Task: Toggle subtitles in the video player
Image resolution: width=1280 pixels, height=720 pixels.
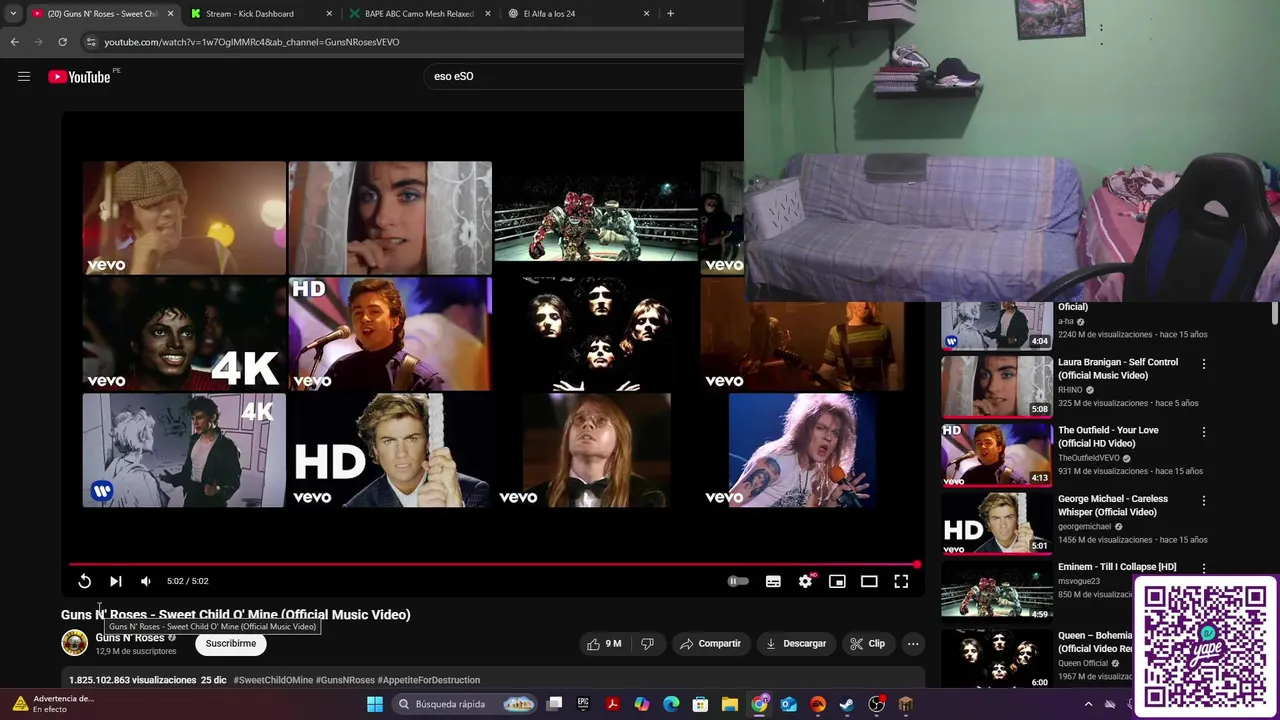Action: 773,581
